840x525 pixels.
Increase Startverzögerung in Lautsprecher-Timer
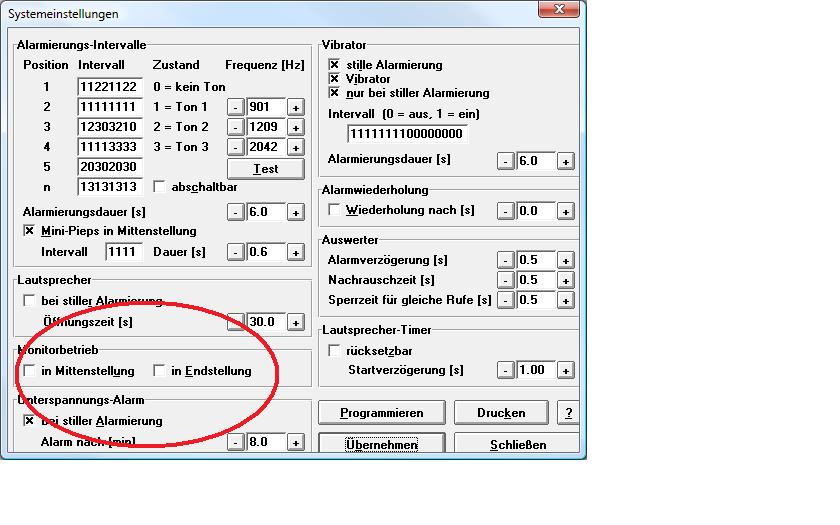coord(566,371)
